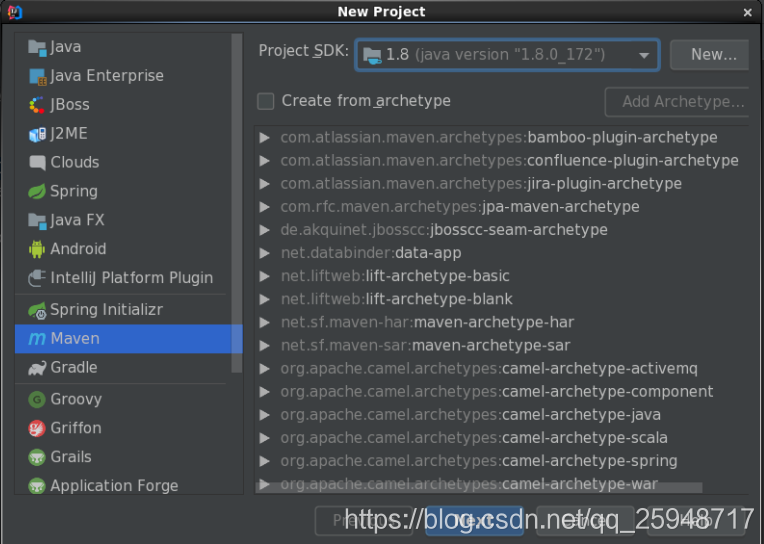Select the Spring Initializr label
This screenshot has width=764, height=544.
[x=106, y=310]
